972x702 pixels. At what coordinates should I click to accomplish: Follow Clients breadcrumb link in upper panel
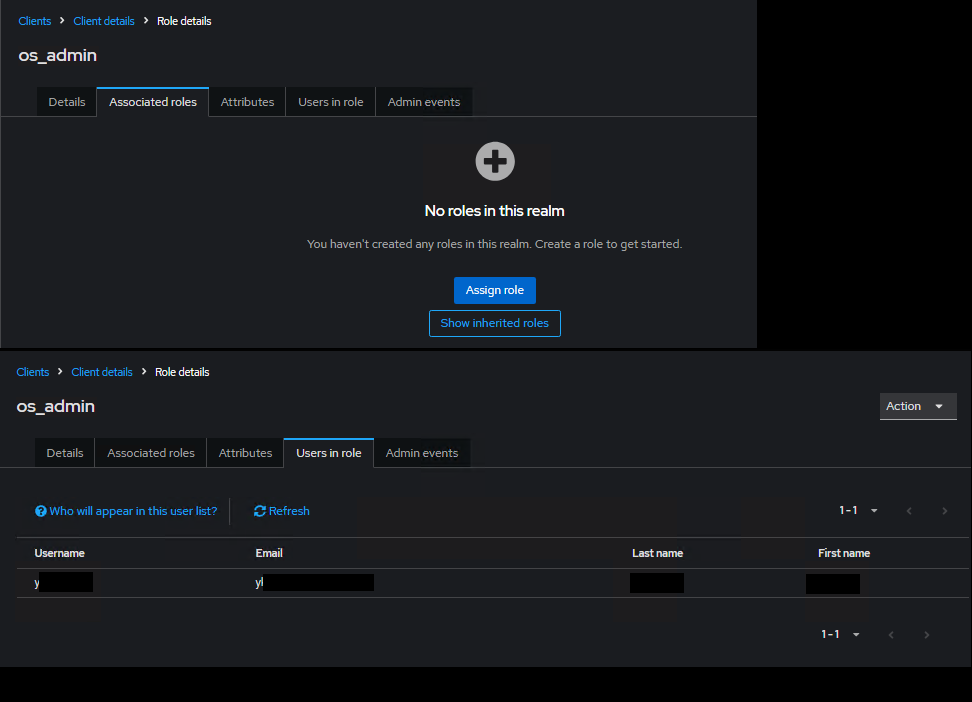click(x=35, y=21)
